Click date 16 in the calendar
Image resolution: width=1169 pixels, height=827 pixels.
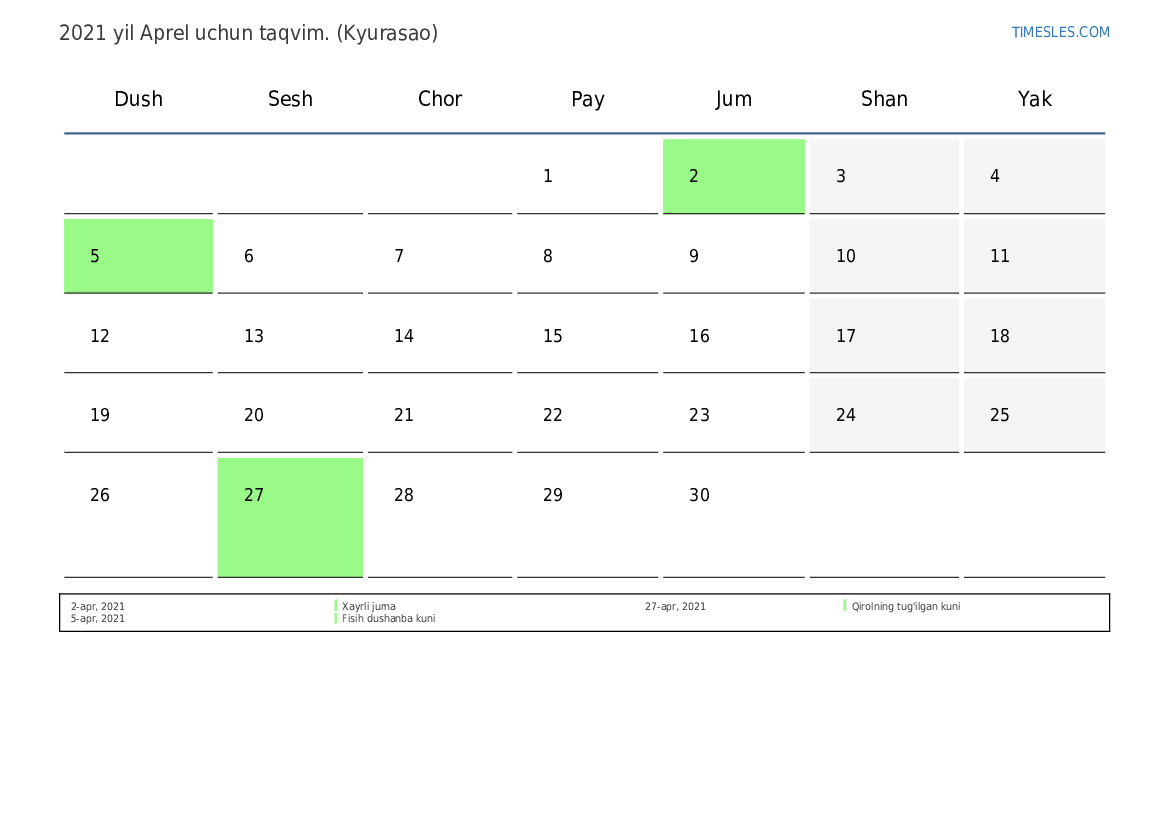[734, 336]
